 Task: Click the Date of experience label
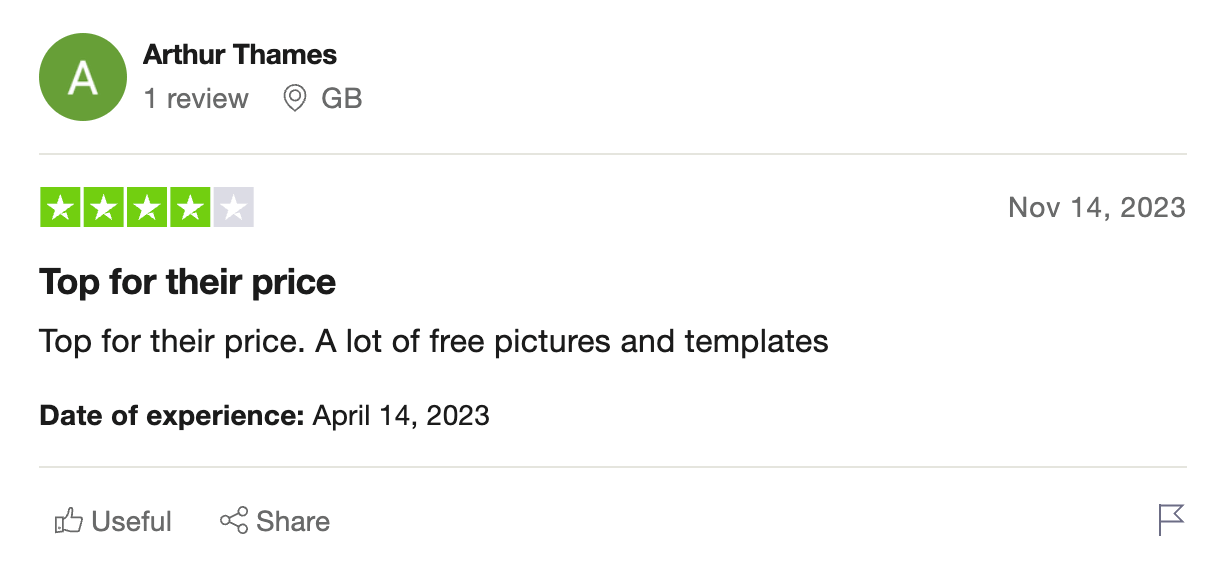click(x=172, y=414)
